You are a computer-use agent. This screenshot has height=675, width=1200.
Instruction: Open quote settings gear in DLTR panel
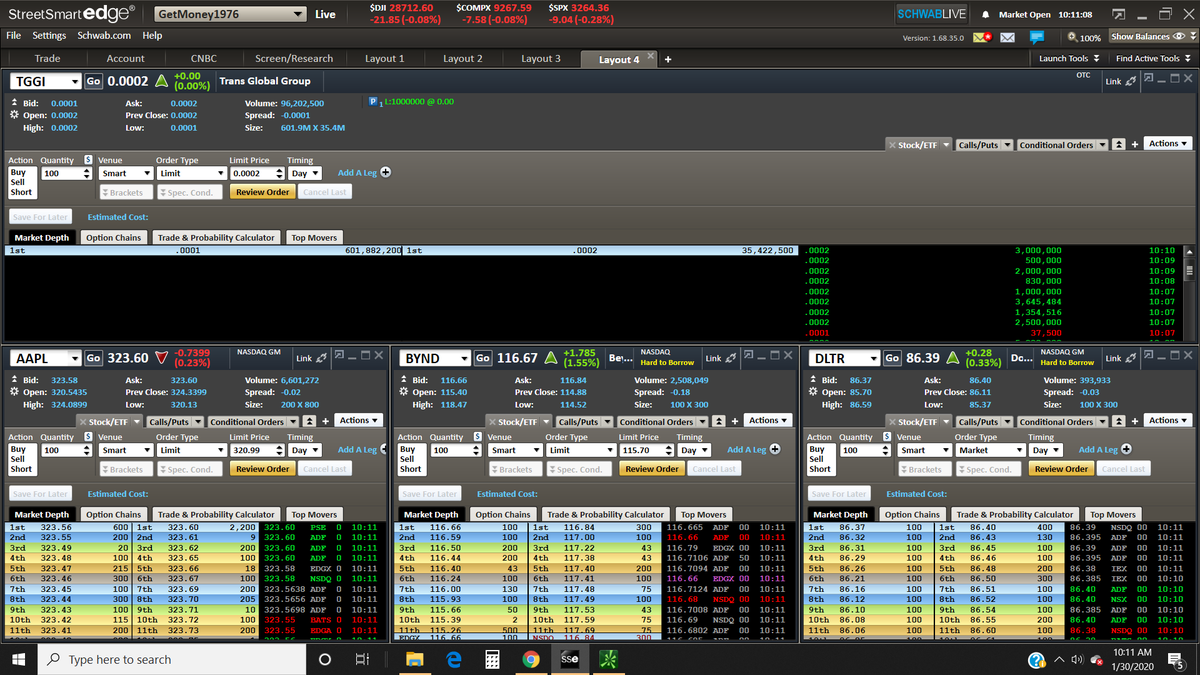pos(814,392)
